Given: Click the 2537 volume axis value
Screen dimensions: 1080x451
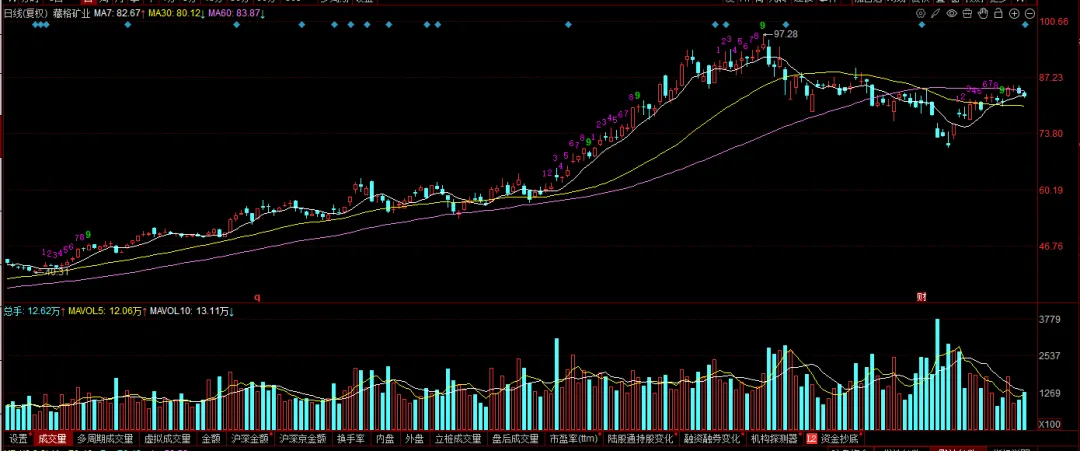Looking at the screenshot, I should pos(1051,356).
